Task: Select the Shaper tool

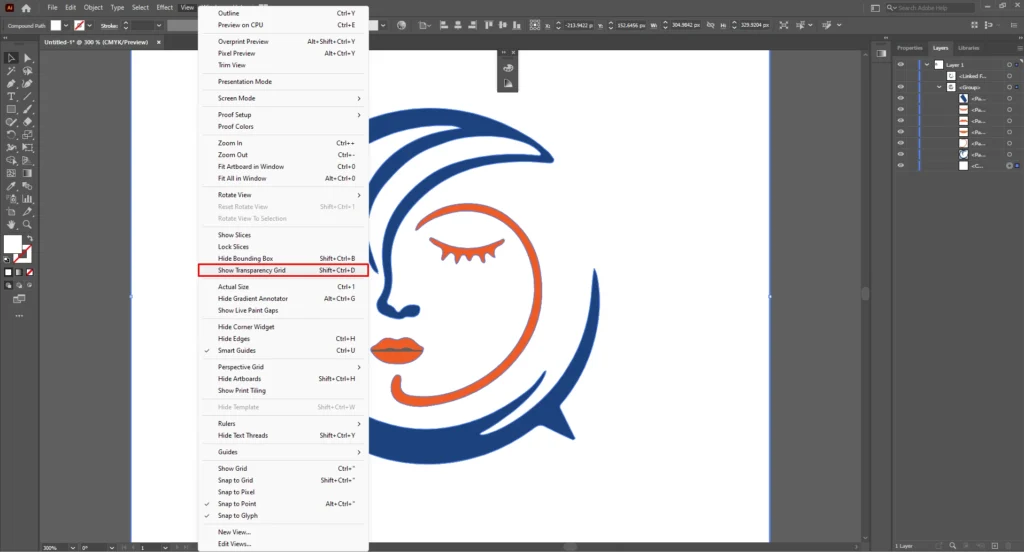Action: tap(11, 122)
